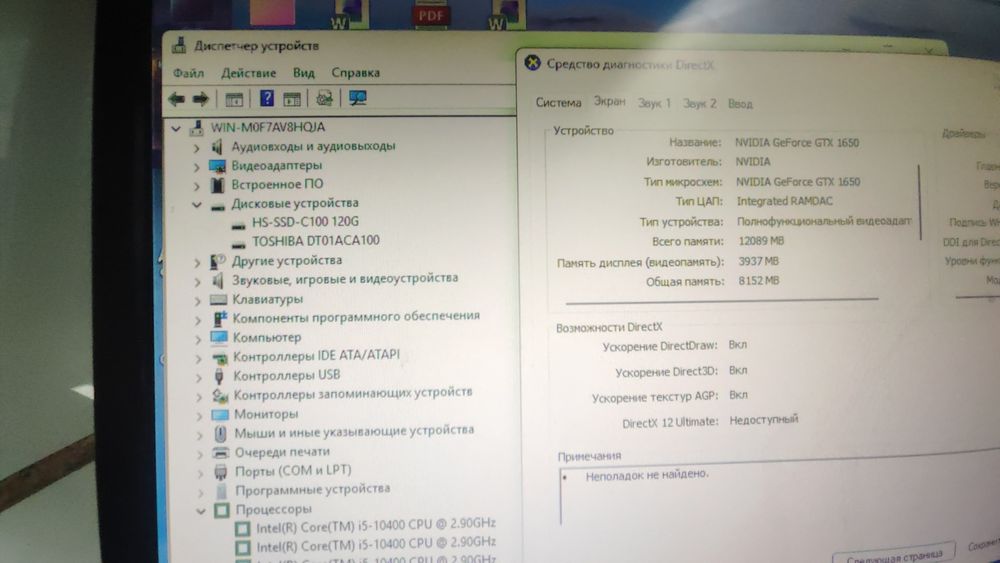Click the Клавиатуры keyboard icon
The width and height of the screenshot is (1000, 563).
pos(218,299)
